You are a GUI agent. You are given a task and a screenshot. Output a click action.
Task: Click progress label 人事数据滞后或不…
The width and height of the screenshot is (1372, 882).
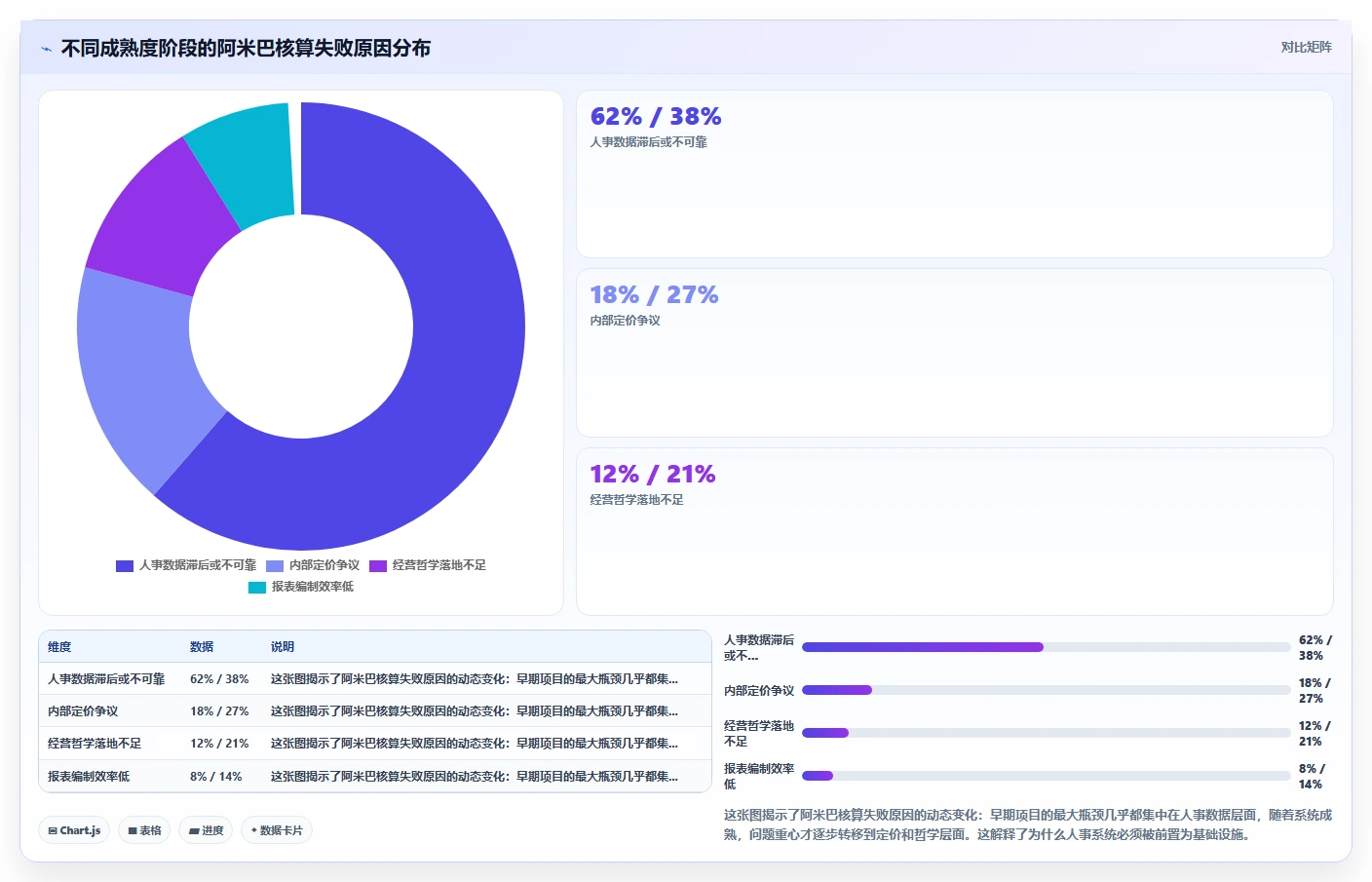click(759, 648)
